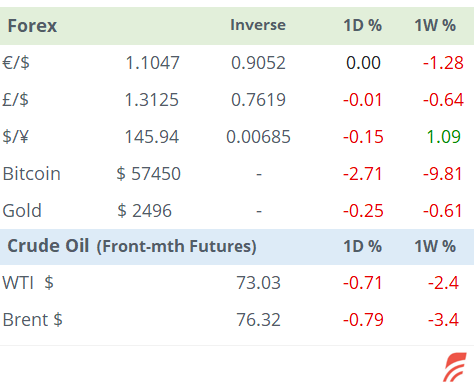Screen dimensions: 474x388
Task: Click the Brent price 76.32
Action: point(258,320)
